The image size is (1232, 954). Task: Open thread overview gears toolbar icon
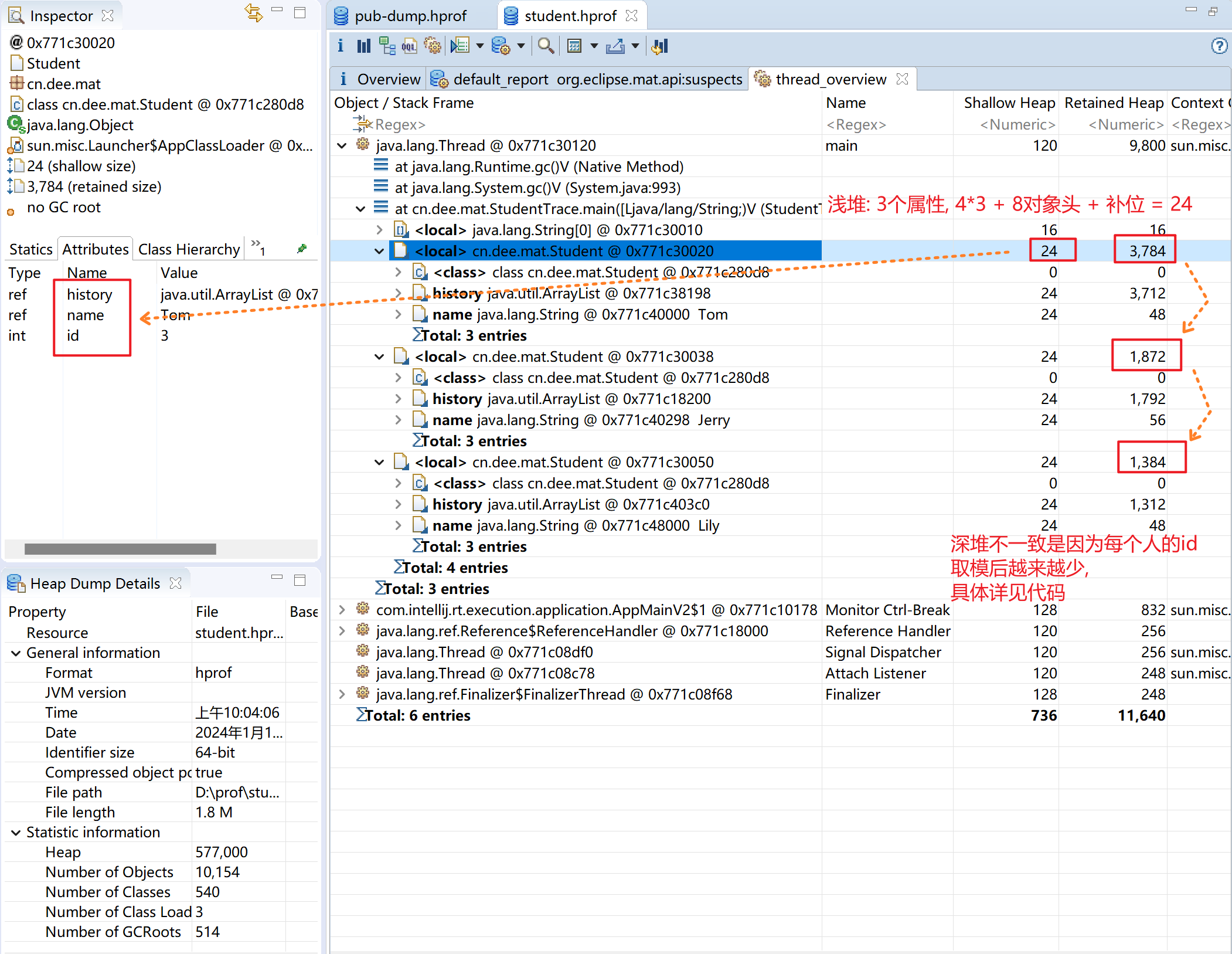(x=433, y=46)
